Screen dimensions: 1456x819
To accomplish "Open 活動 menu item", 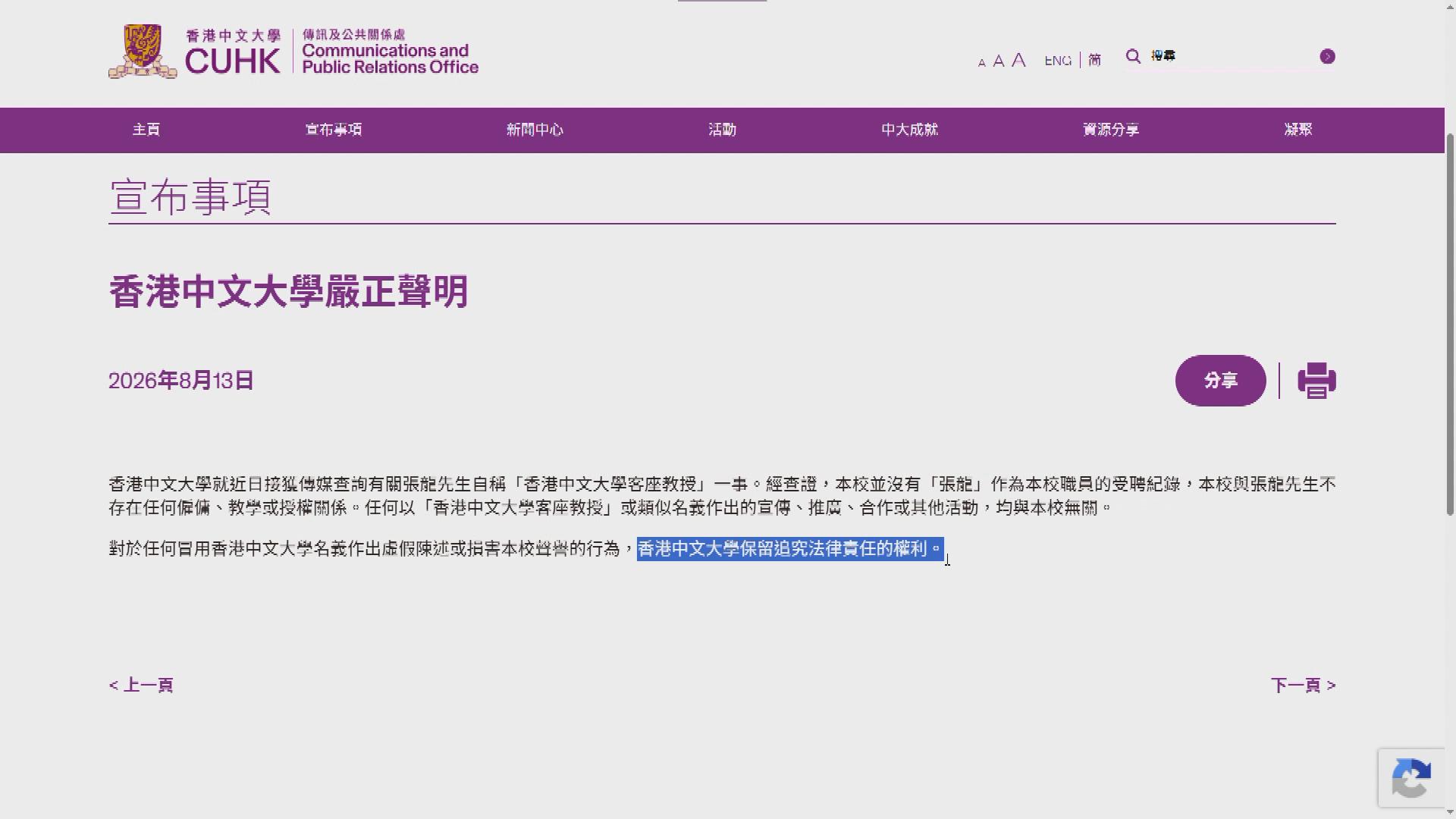I will tap(723, 130).
